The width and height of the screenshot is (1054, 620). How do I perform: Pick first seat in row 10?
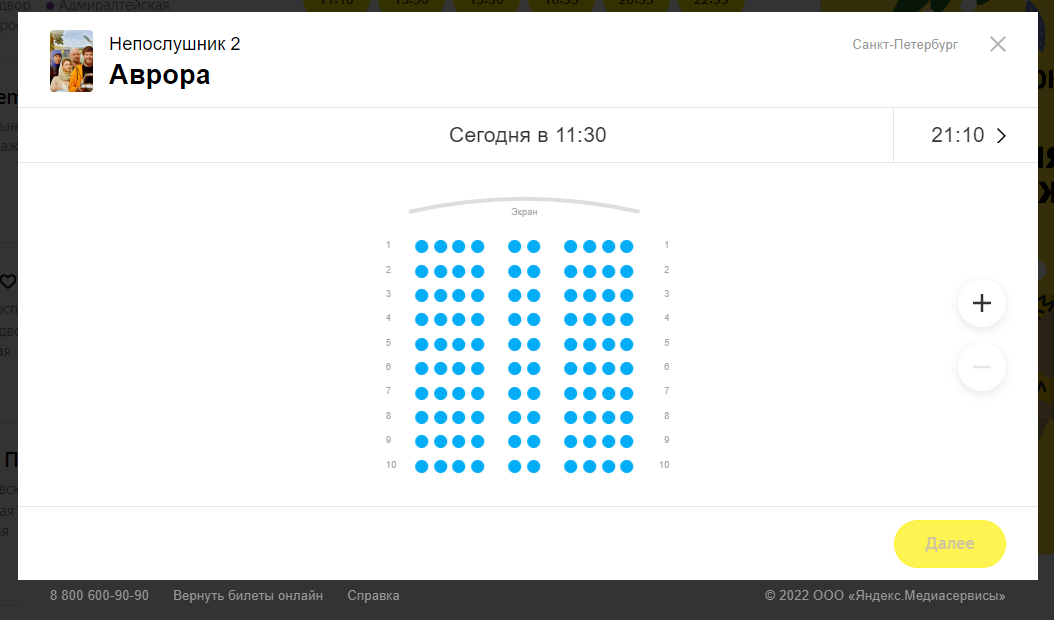pyautogui.click(x=421, y=467)
